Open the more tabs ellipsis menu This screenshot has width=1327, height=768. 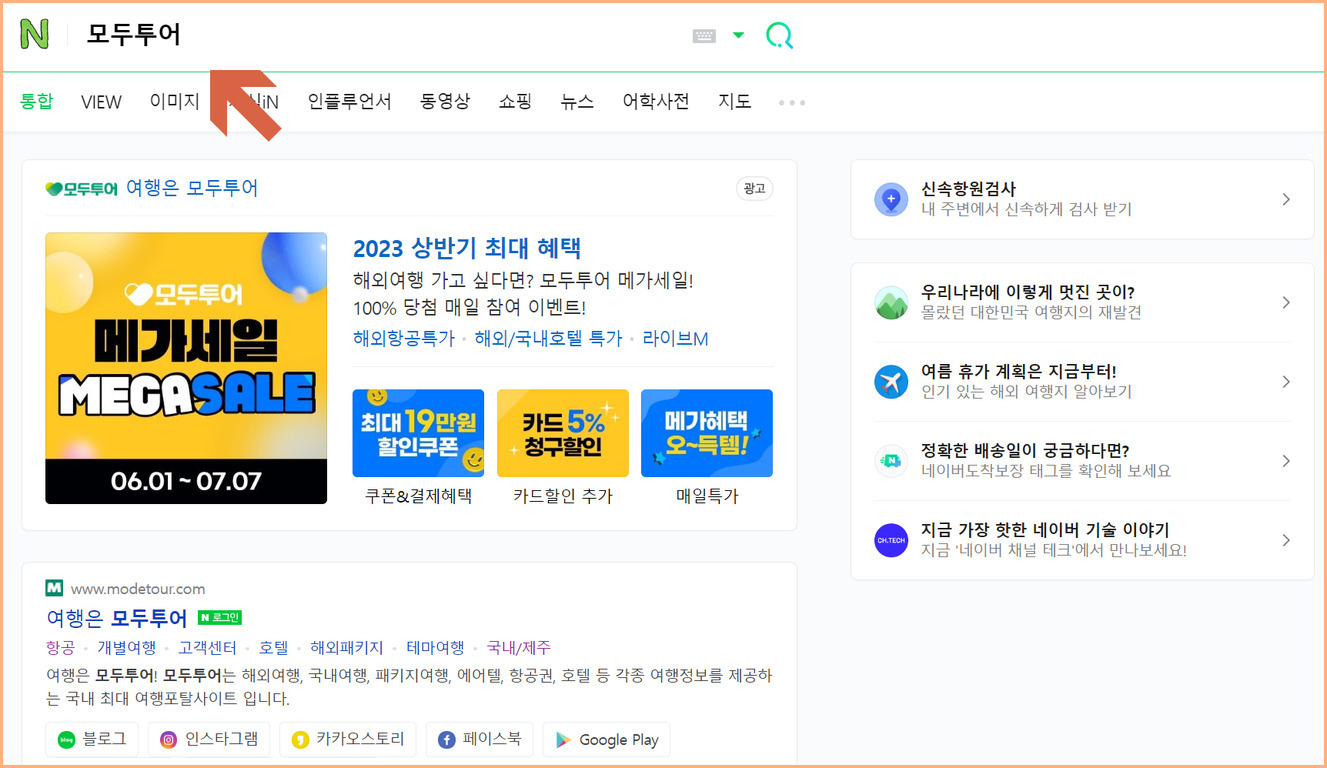click(791, 102)
